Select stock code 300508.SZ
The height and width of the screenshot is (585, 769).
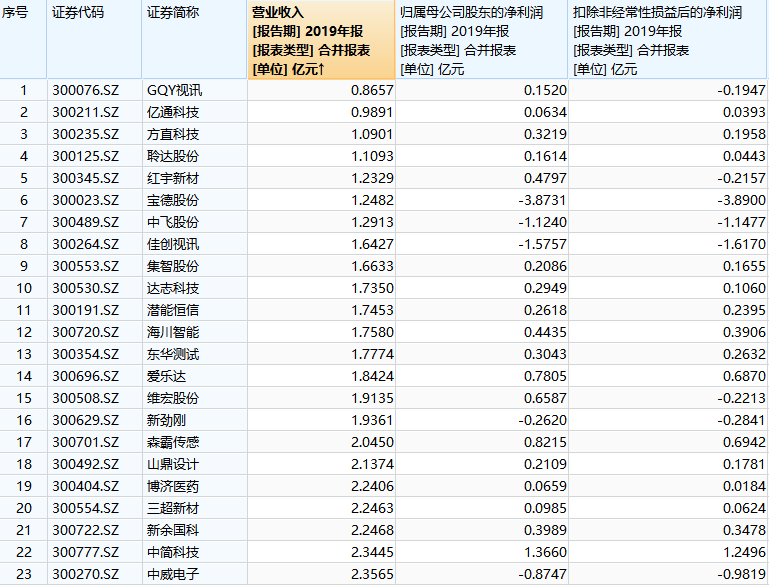86,398
